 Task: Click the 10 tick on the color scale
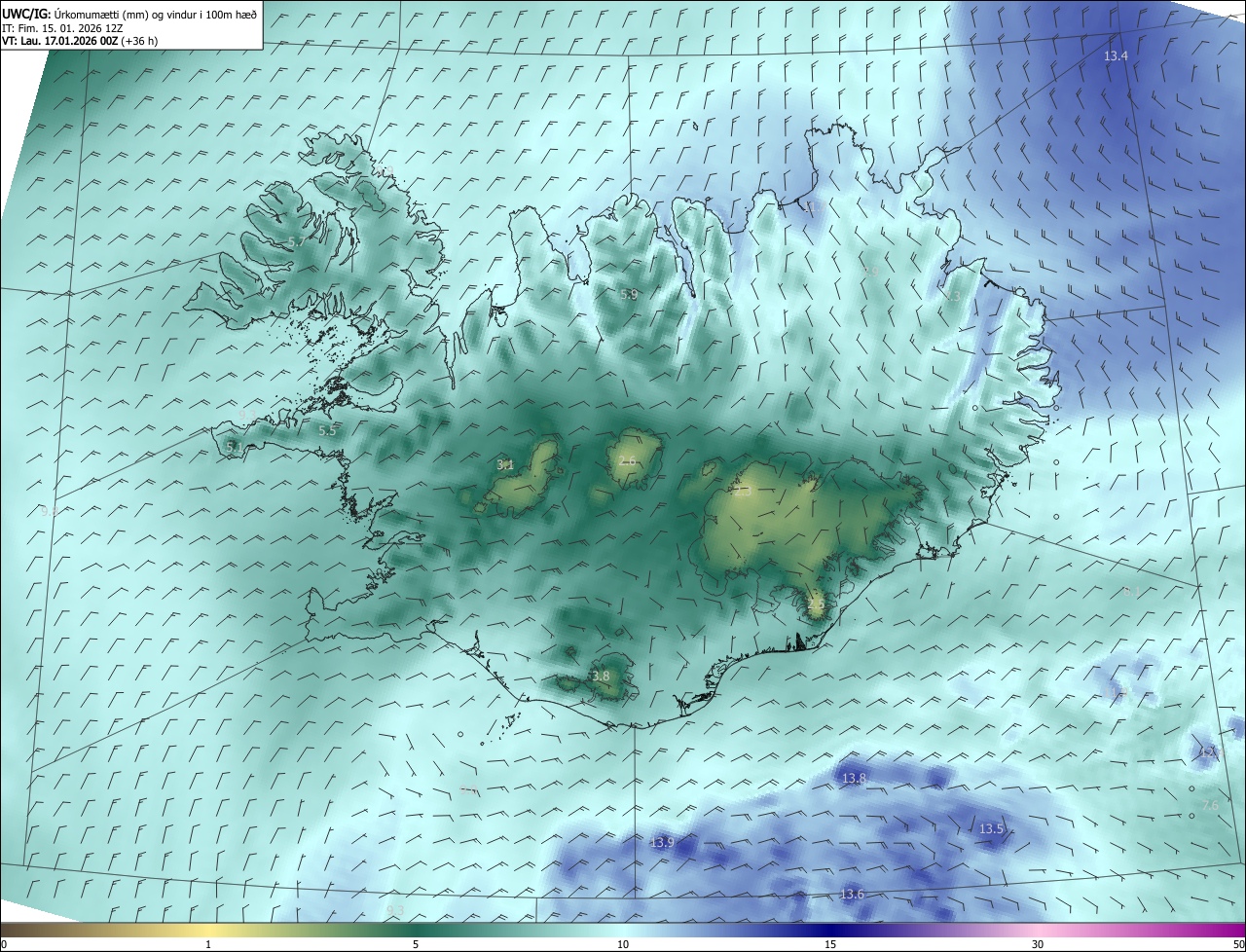point(623,944)
